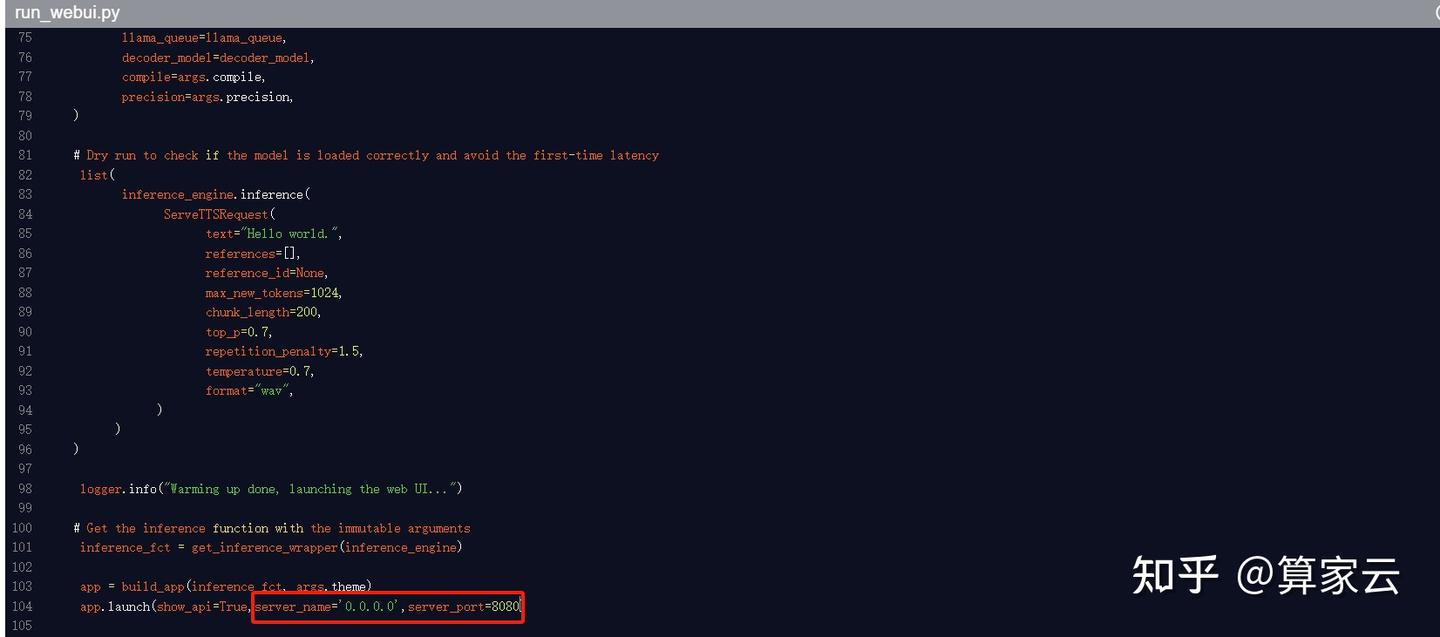This screenshot has height=637, width=1440.
Task: Click line number 104 in the gutter
Action: click(21, 606)
